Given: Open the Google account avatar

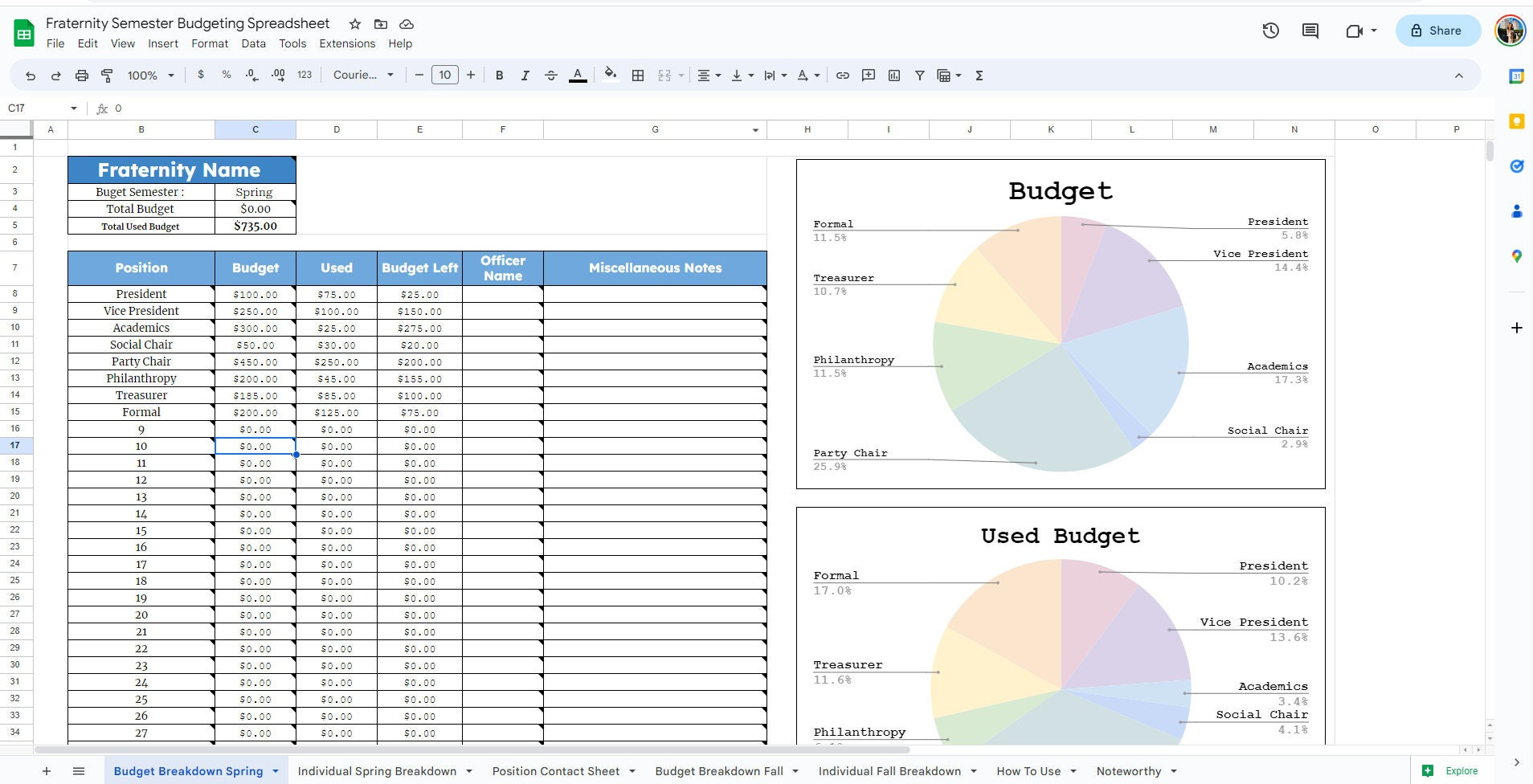Looking at the screenshot, I should (1510, 31).
